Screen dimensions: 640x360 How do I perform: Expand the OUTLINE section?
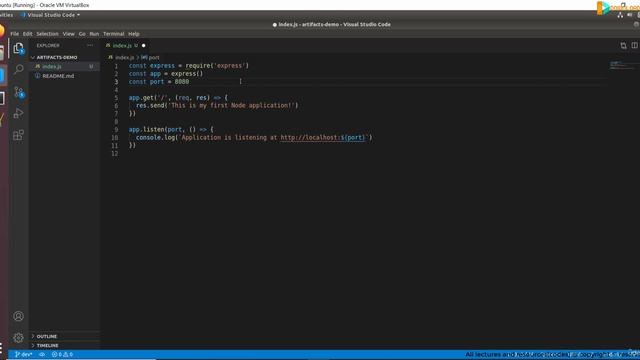click(x=47, y=336)
